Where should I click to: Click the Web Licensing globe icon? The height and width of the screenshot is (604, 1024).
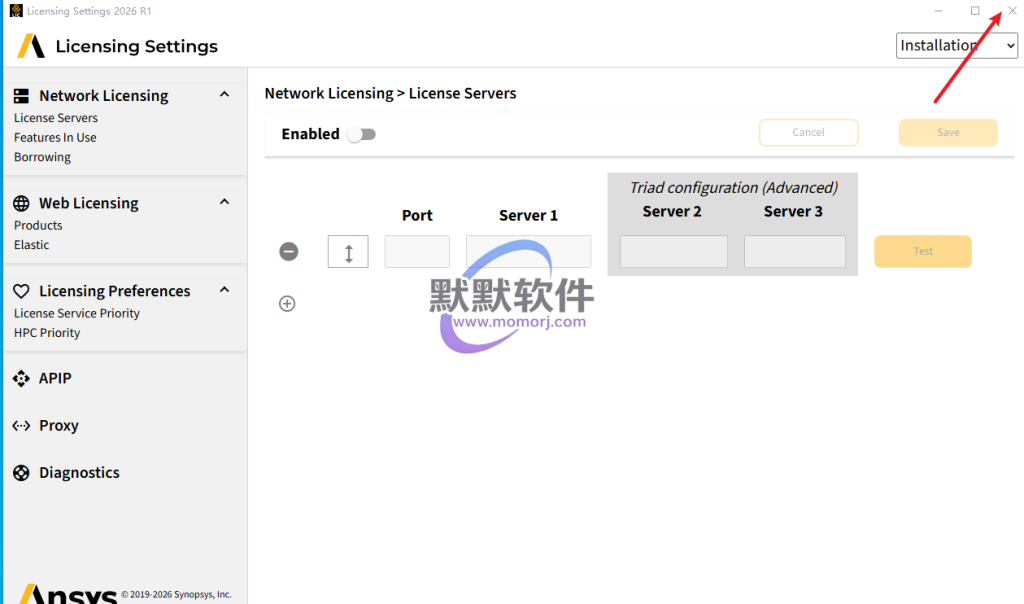tap(21, 203)
